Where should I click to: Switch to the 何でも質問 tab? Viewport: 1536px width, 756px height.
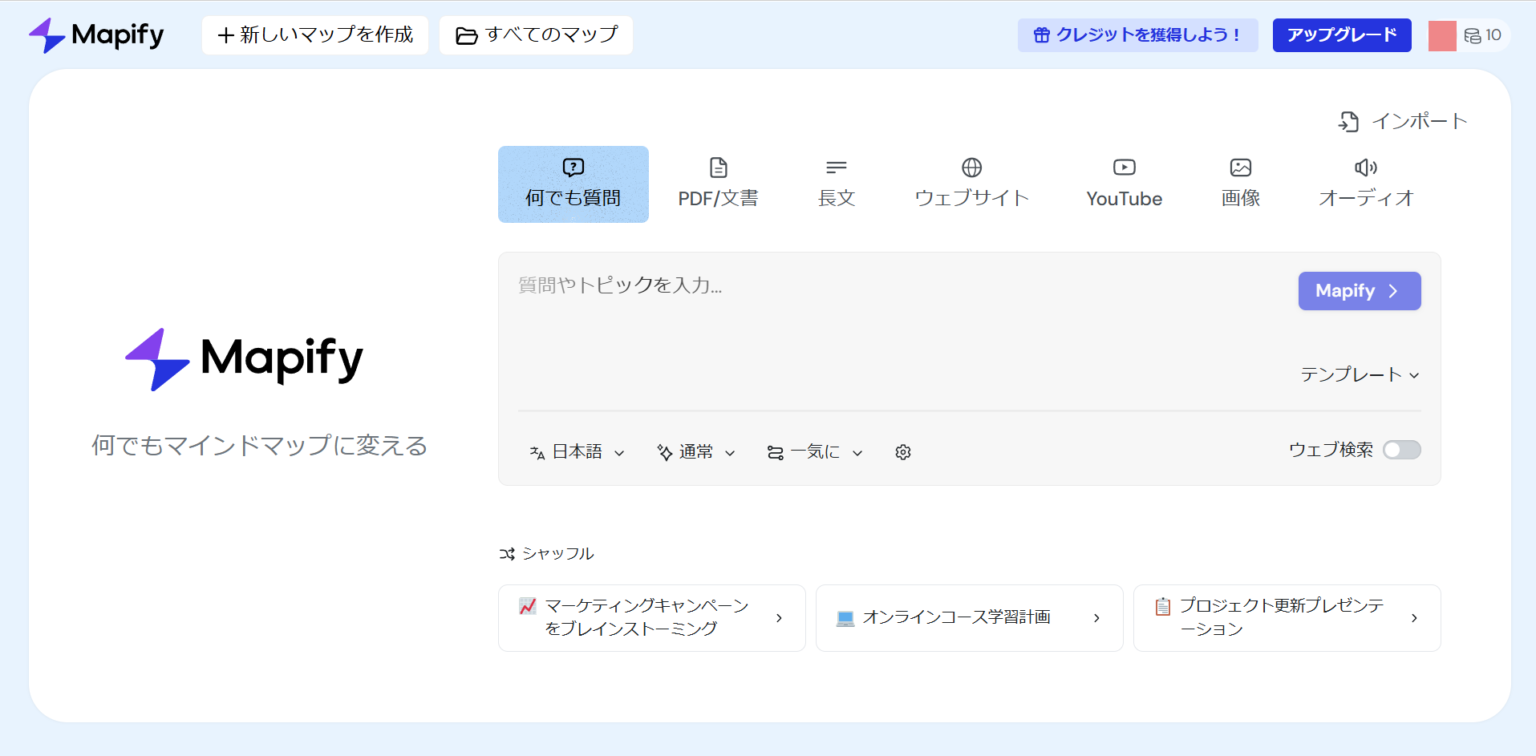point(573,184)
